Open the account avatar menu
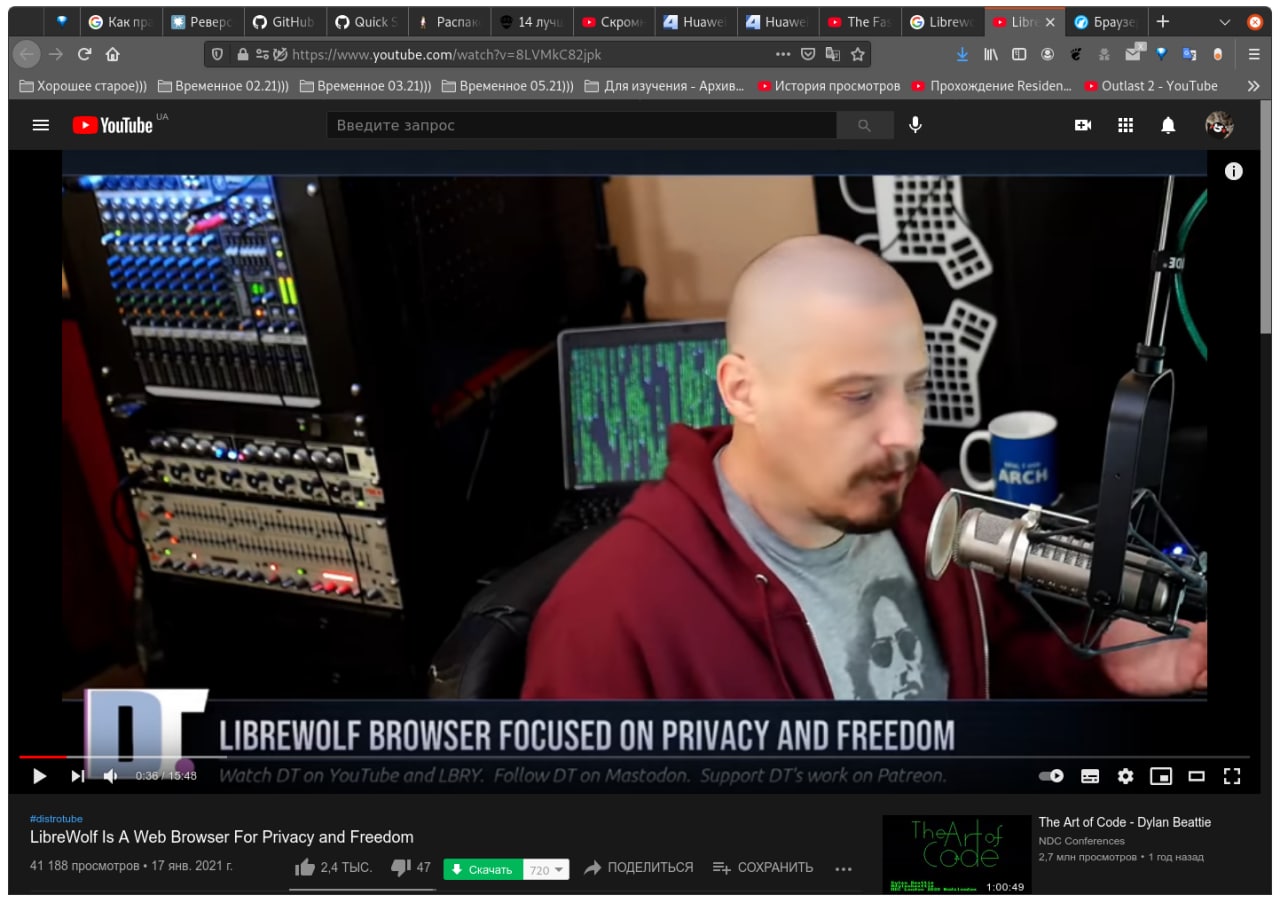 coord(1219,125)
